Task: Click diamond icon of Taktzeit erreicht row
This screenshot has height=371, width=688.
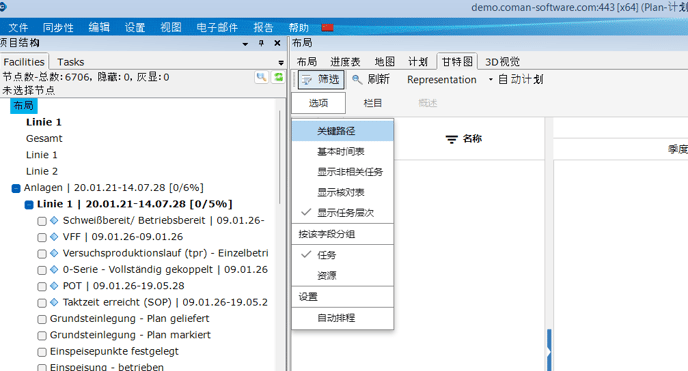Action: (x=54, y=302)
